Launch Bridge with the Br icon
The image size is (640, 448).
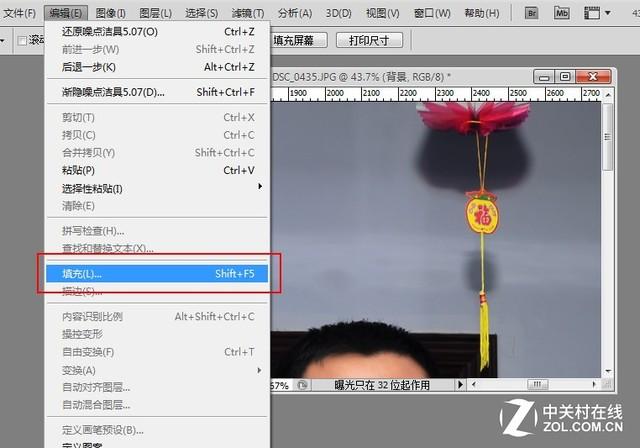point(531,13)
